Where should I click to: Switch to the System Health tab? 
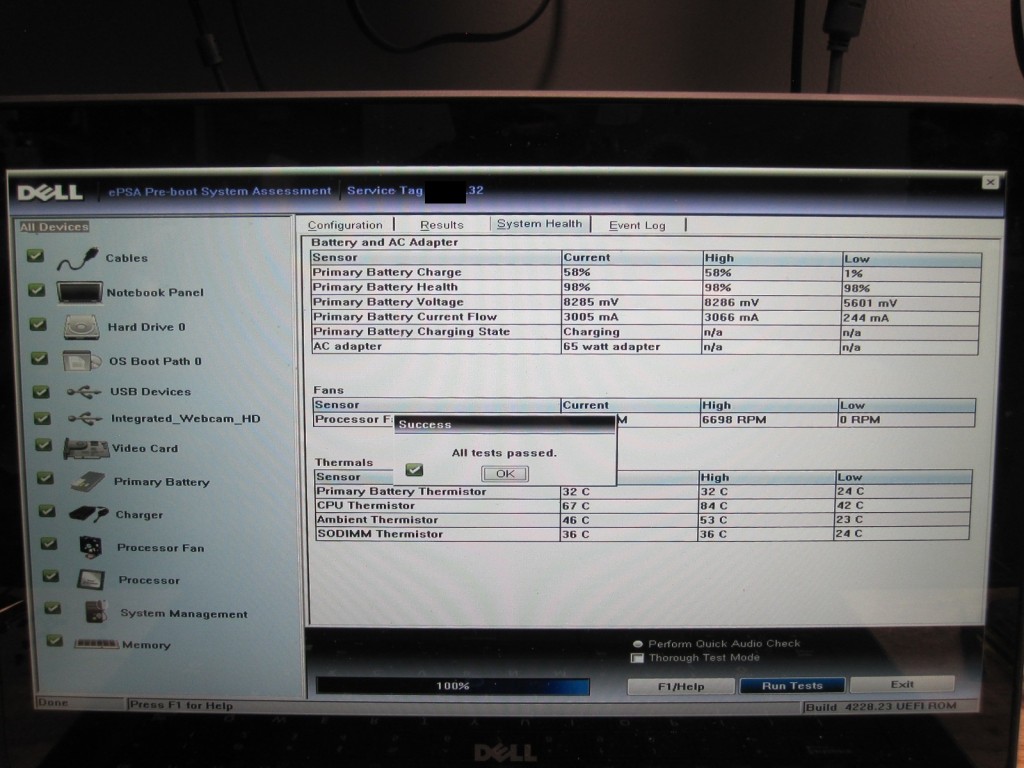coord(539,223)
